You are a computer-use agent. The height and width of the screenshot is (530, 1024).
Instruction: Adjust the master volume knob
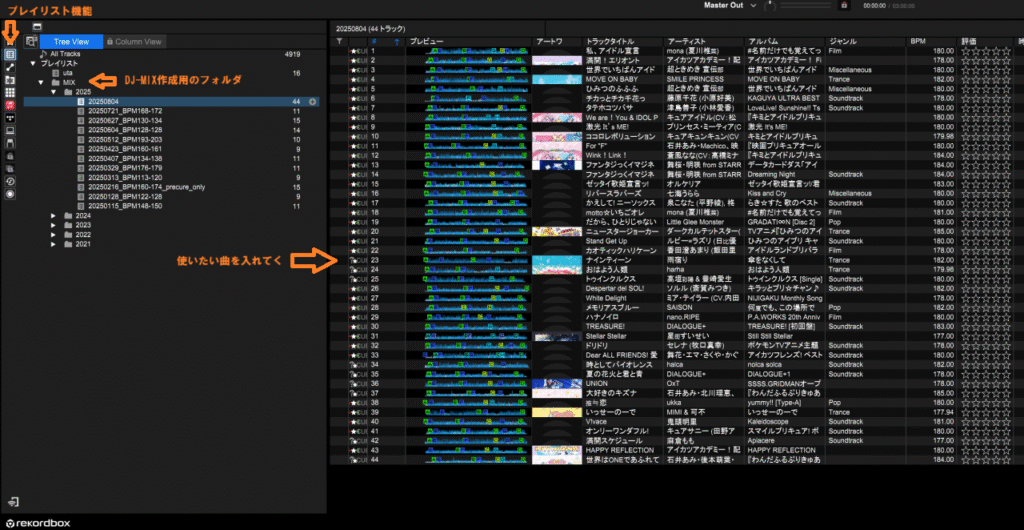coord(770,6)
